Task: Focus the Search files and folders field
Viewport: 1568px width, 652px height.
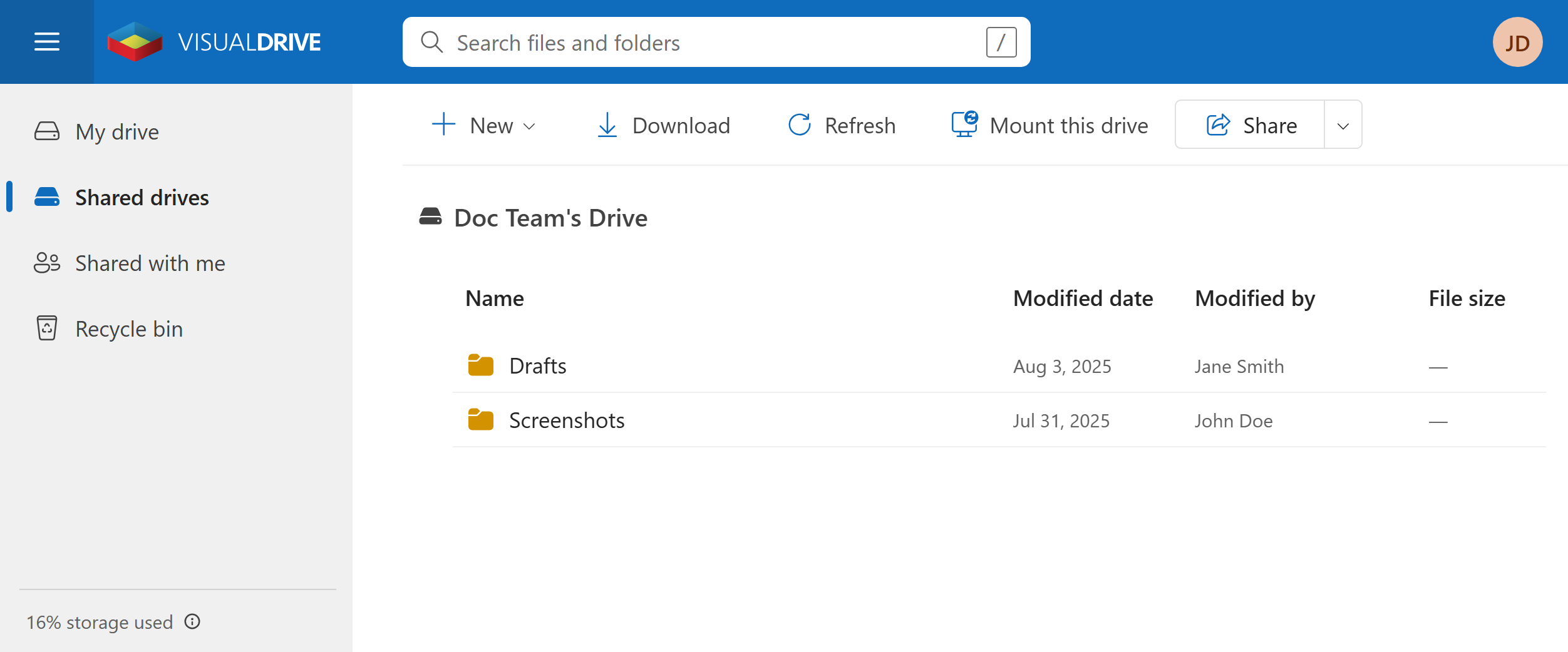Action: tap(714, 42)
